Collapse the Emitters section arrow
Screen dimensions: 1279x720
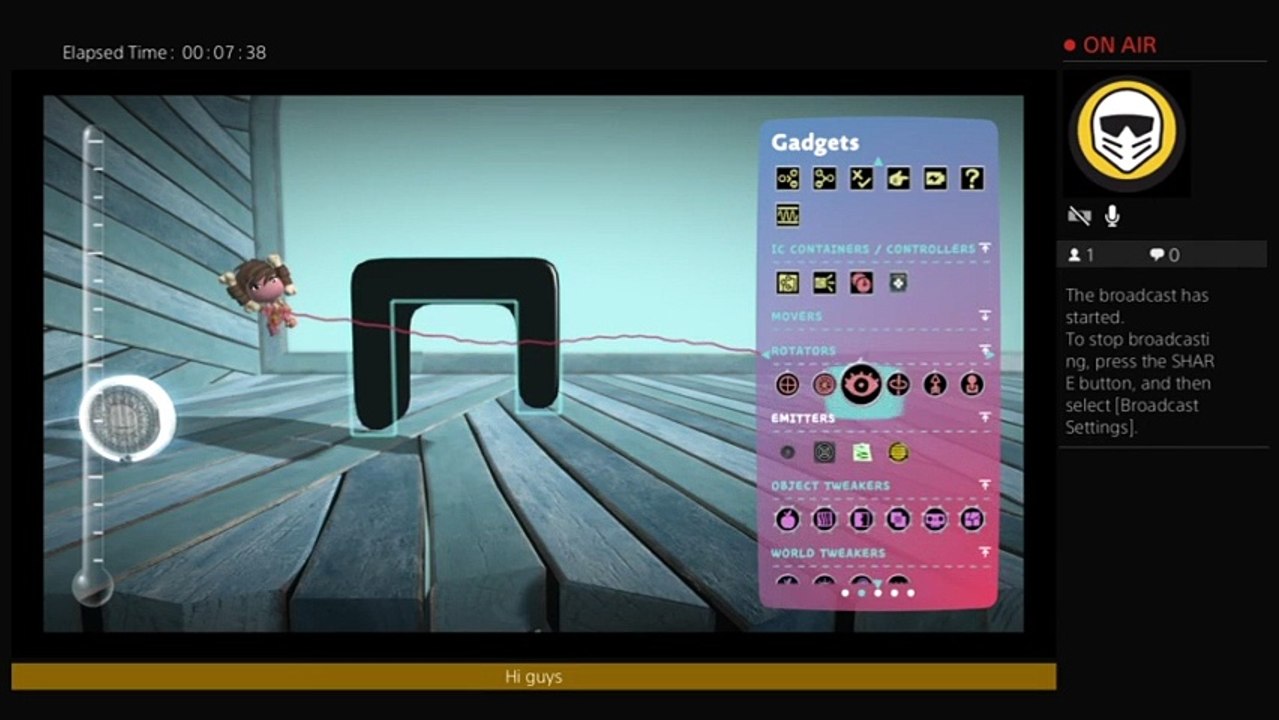(x=985, y=418)
